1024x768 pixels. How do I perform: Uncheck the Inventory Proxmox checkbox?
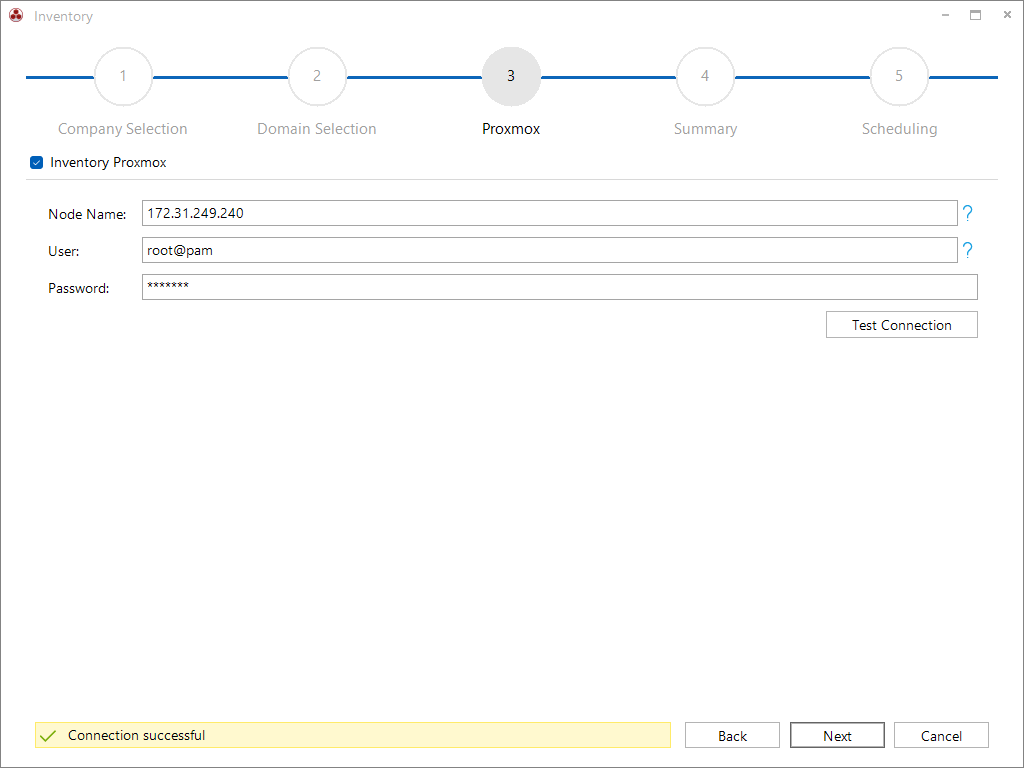37,163
